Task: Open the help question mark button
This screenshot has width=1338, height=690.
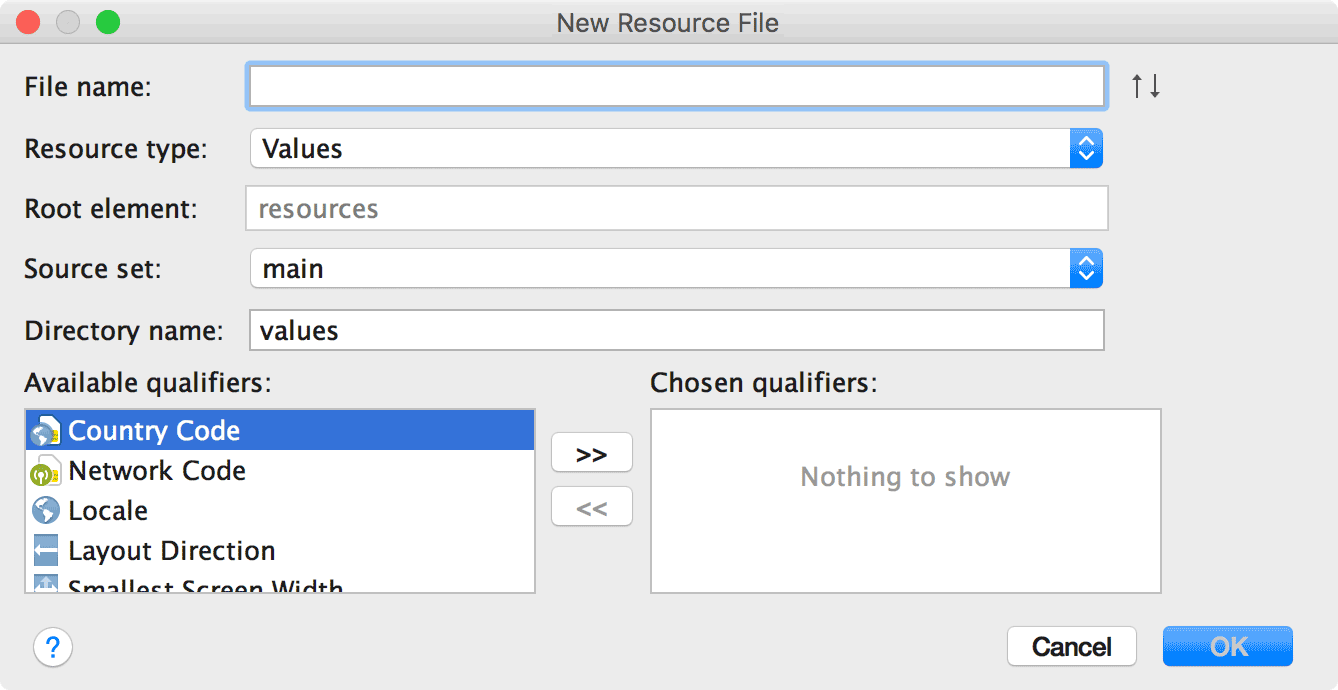Action: pyautogui.click(x=53, y=646)
